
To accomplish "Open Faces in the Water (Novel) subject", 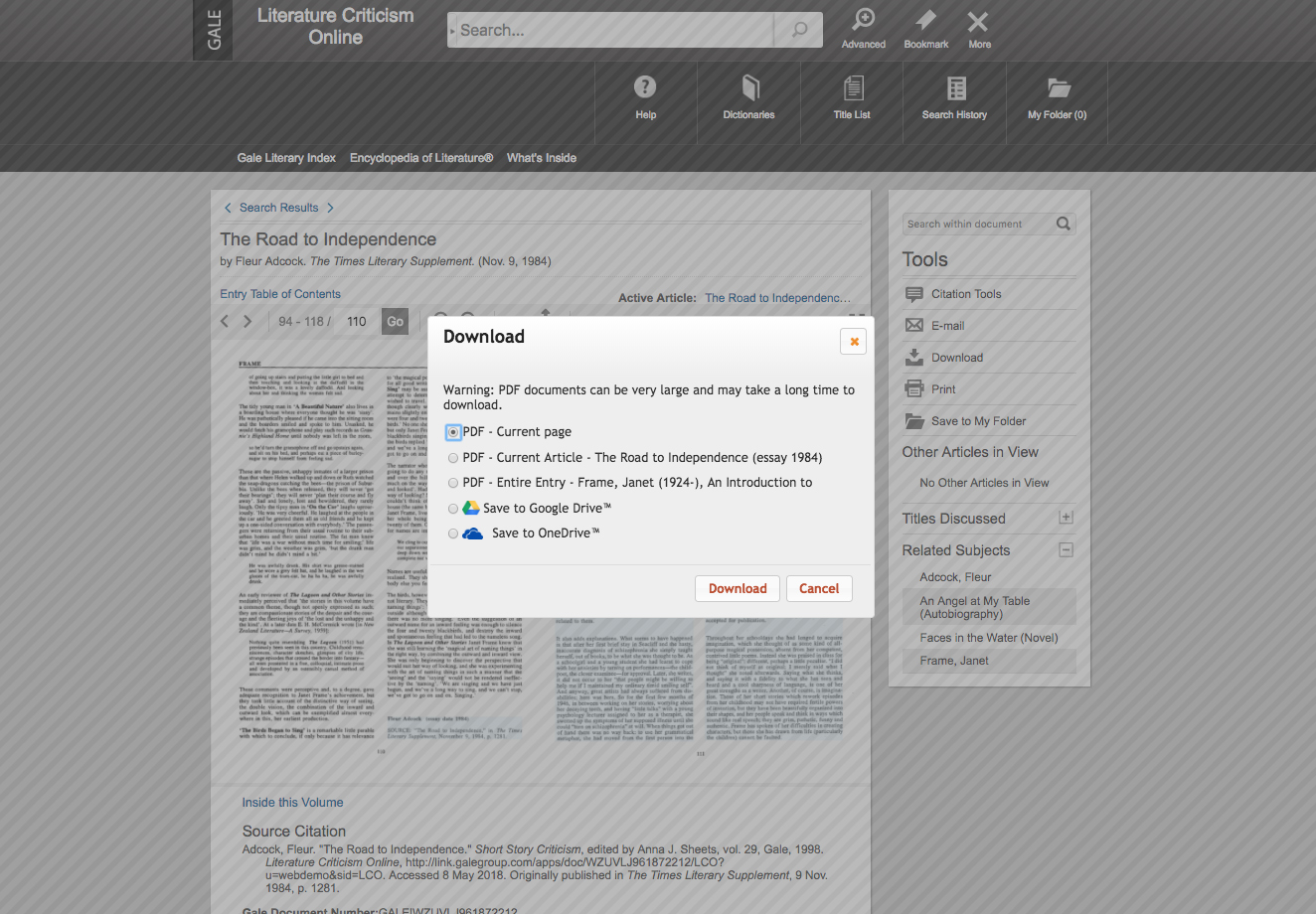I will click(989, 638).
